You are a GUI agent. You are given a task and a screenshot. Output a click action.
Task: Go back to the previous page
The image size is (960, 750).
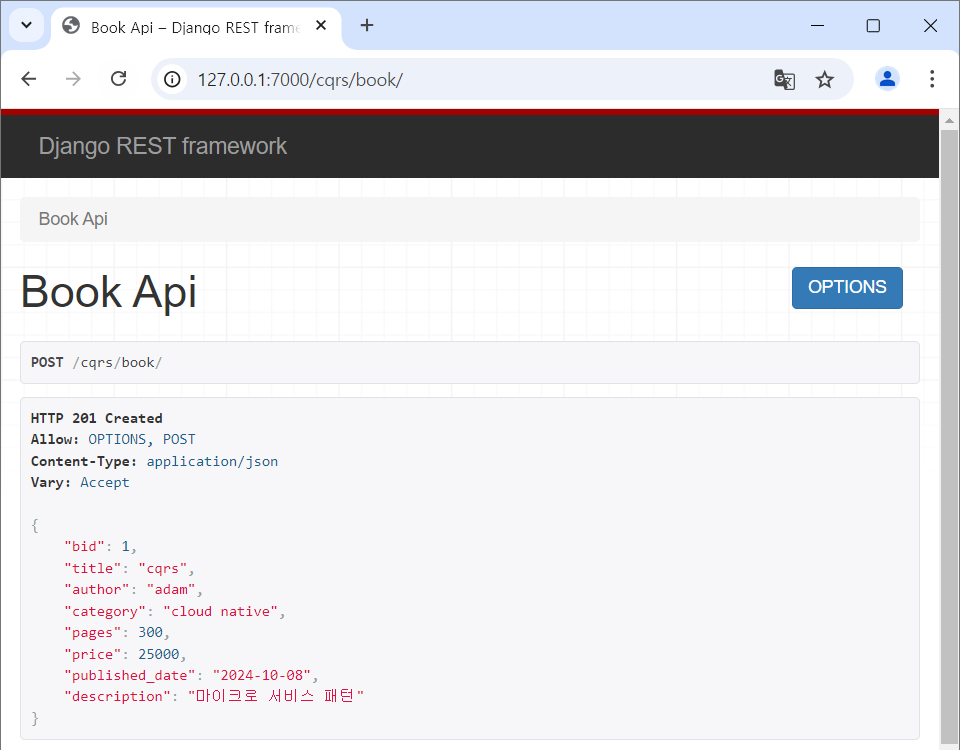[29, 79]
